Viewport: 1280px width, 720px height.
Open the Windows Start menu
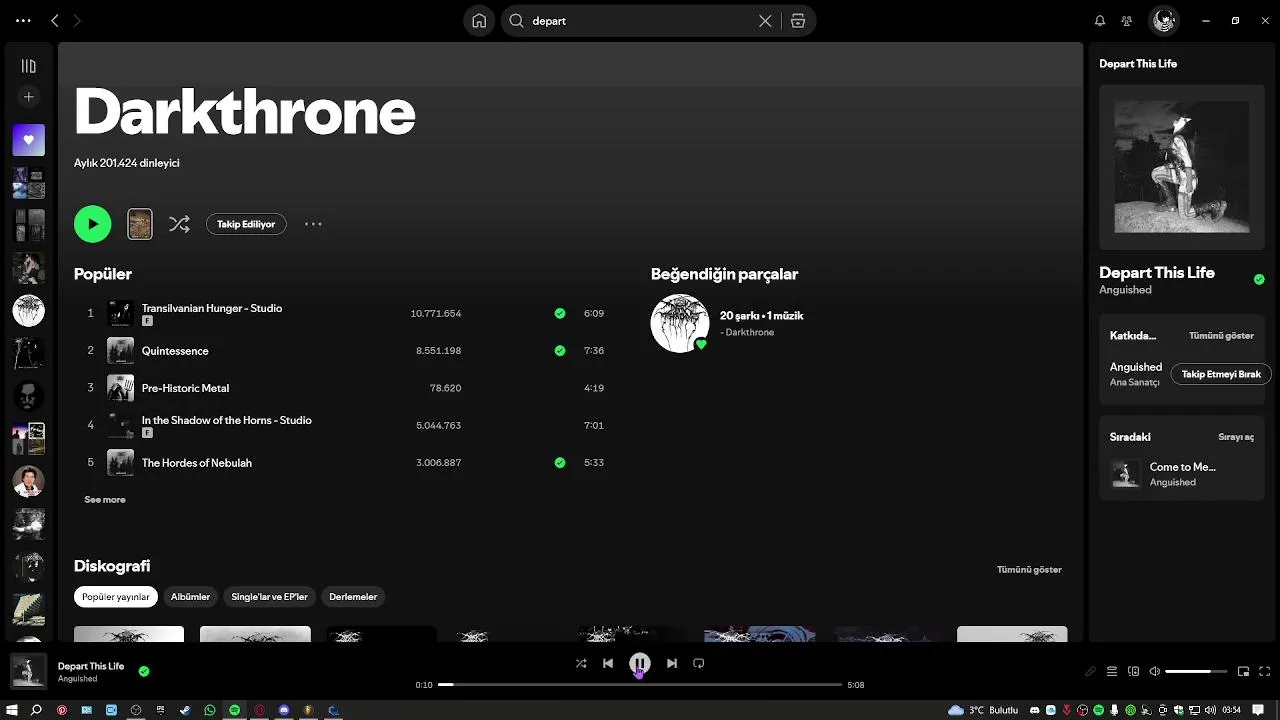click(12, 710)
